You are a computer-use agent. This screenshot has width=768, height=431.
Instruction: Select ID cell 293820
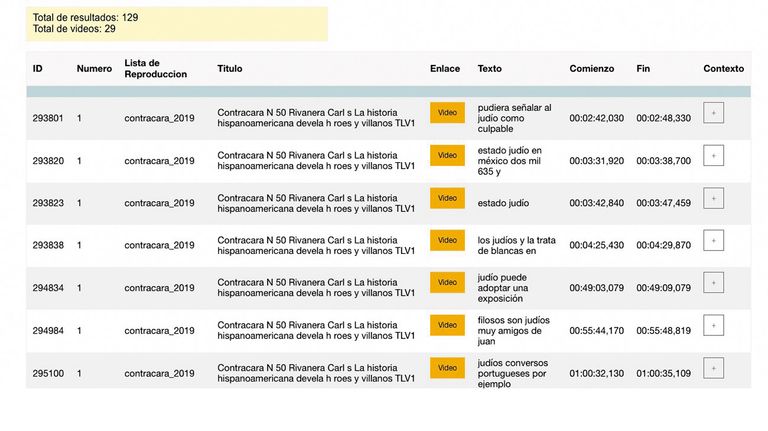pyautogui.click(x=48, y=161)
